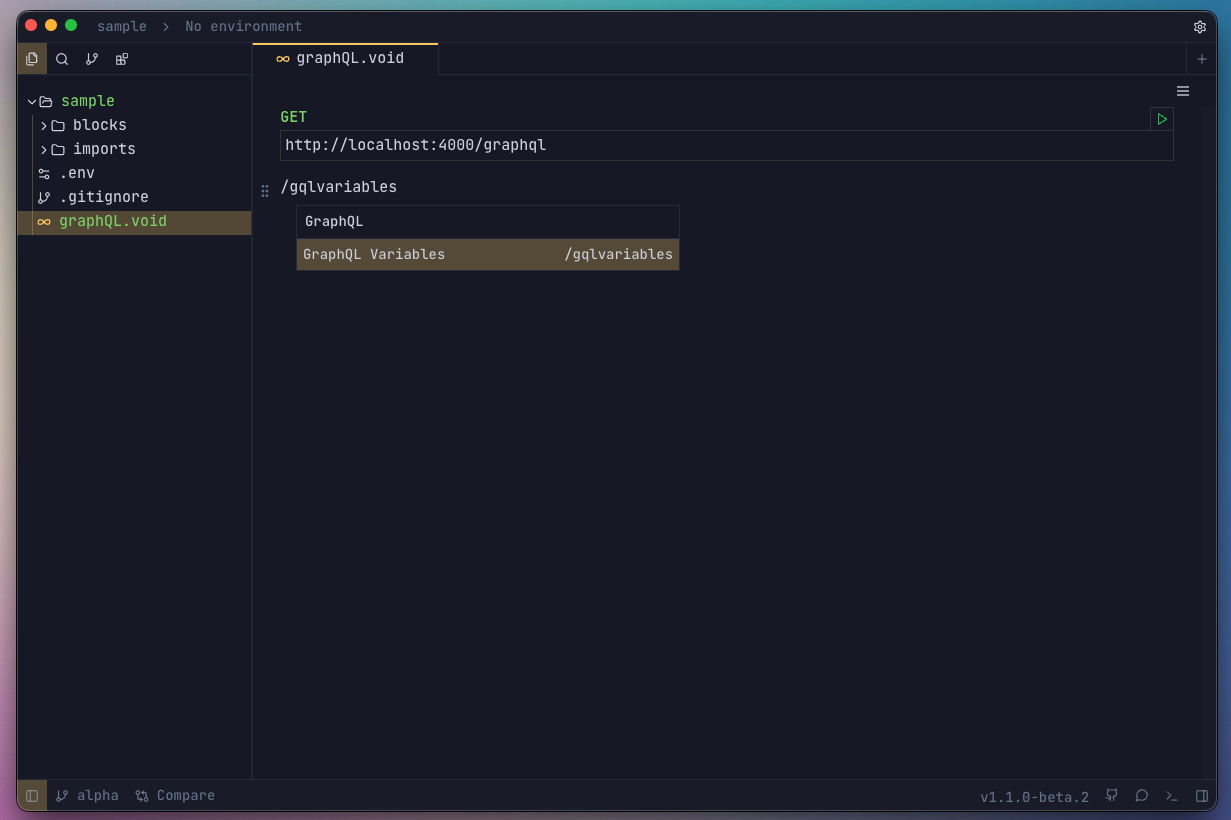Open the Compare tool in the status bar
Screen dimensions: 1231x820
tap(175, 795)
